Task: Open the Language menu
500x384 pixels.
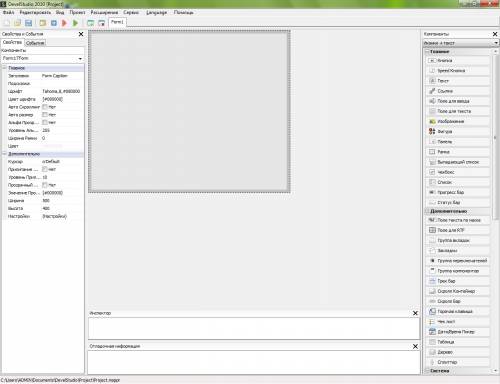Action: (156, 12)
